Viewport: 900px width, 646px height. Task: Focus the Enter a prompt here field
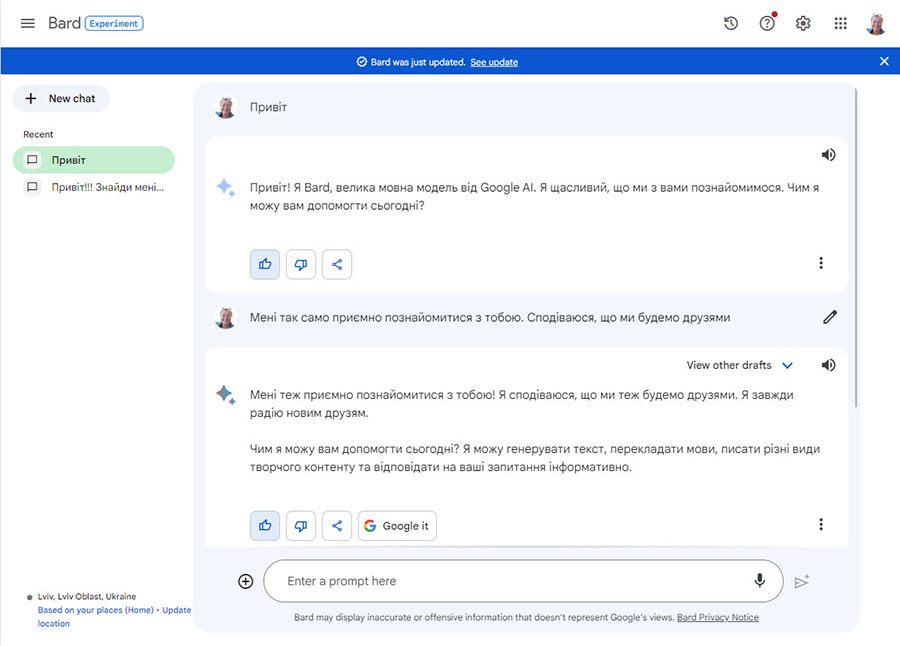point(523,581)
